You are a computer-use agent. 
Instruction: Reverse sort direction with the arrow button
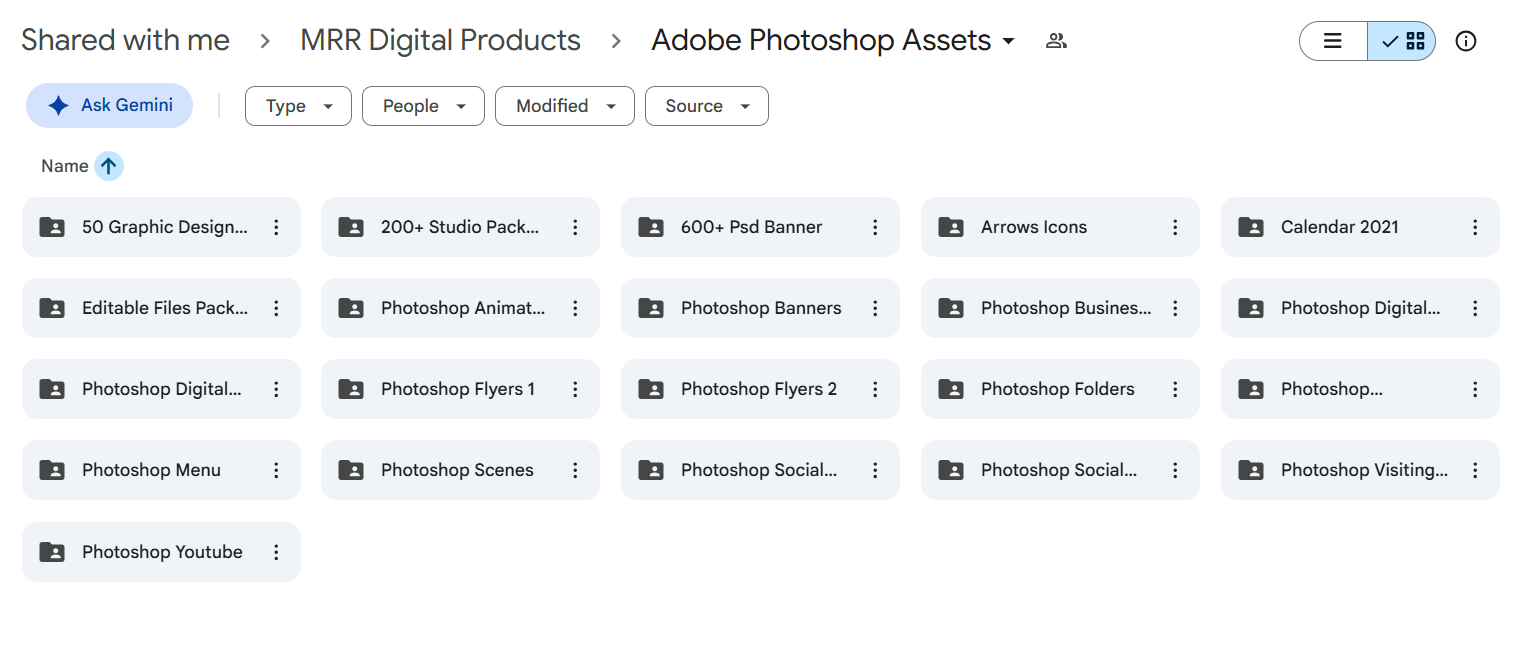(x=109, y=166)
